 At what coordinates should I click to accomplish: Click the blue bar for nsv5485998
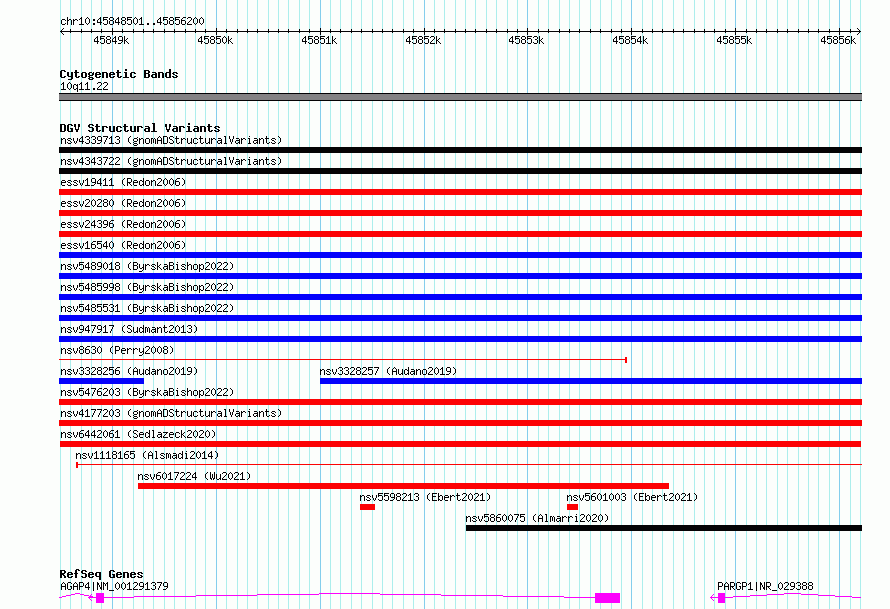point(460,297)
